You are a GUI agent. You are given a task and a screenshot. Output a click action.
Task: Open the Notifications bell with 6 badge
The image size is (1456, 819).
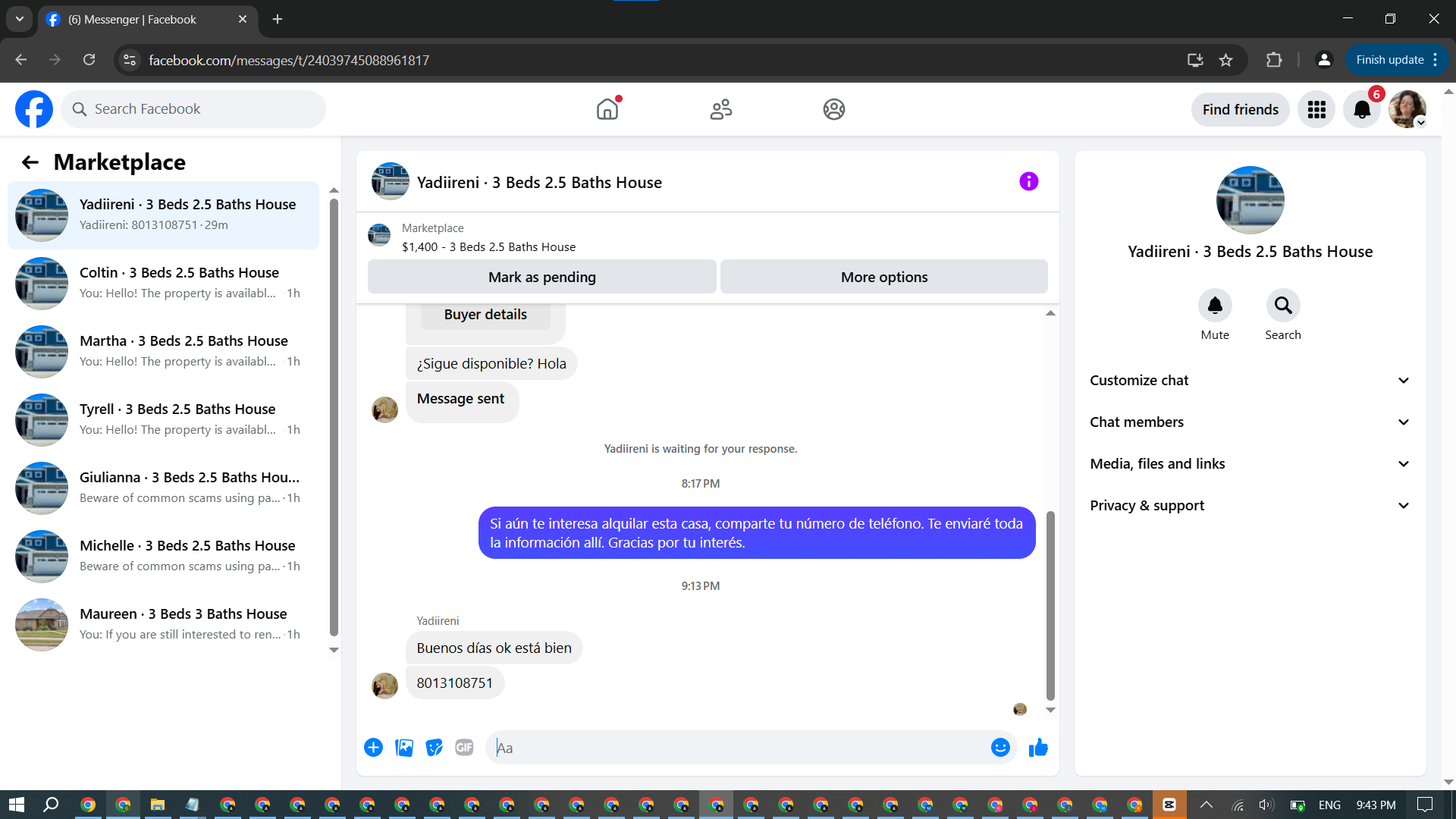(x=1362, y=110)
